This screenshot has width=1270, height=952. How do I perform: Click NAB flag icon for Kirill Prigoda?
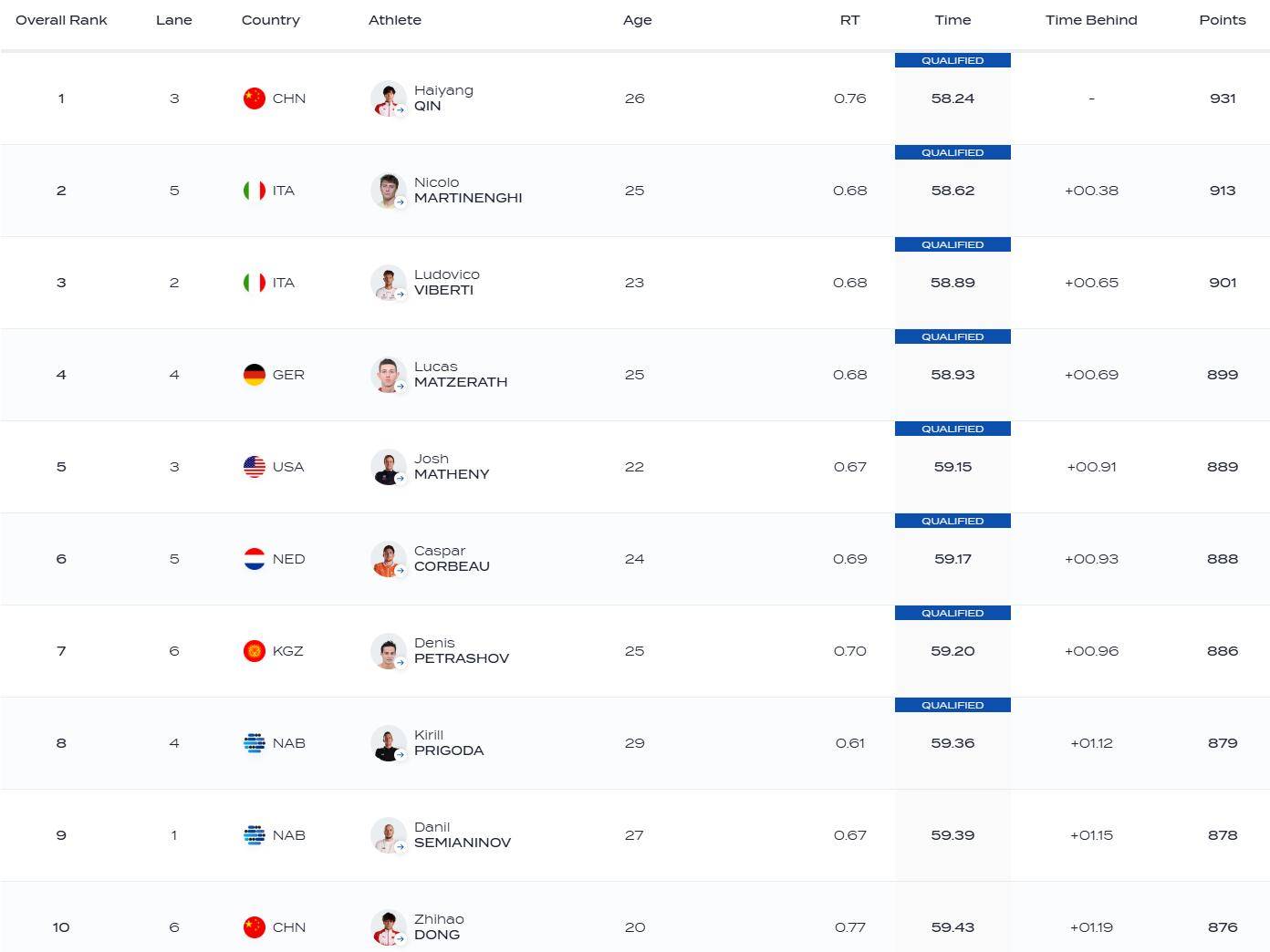pyautogui.click(x=254, y=743)
